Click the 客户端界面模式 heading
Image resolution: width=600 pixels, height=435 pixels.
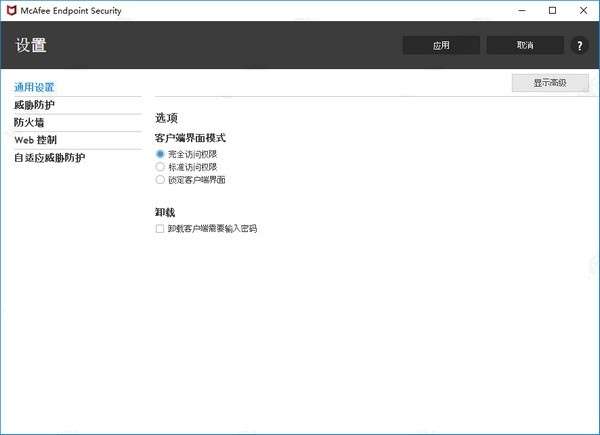[x=190, y=138]
